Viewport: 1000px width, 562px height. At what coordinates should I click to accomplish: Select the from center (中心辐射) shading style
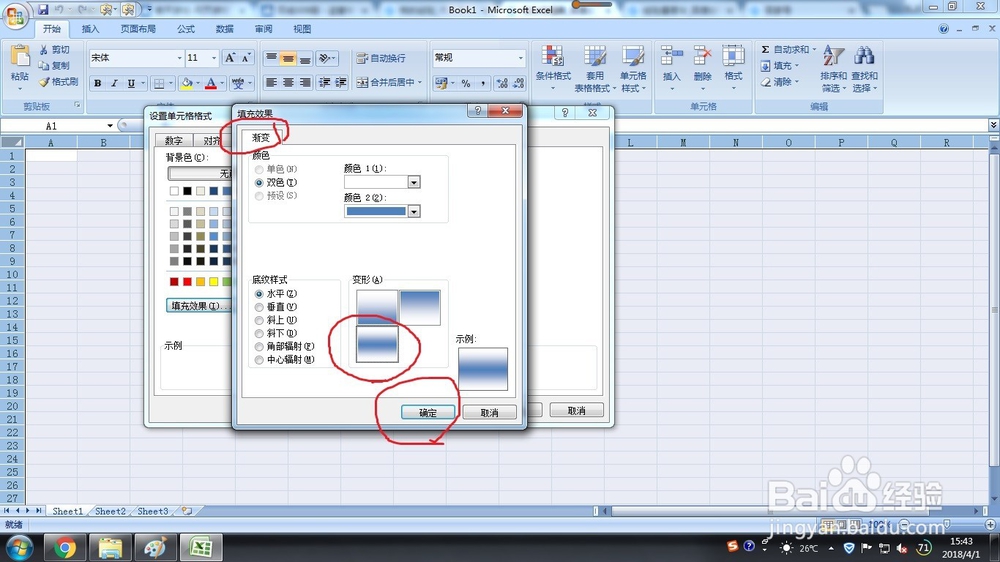(x=259, y=360)
